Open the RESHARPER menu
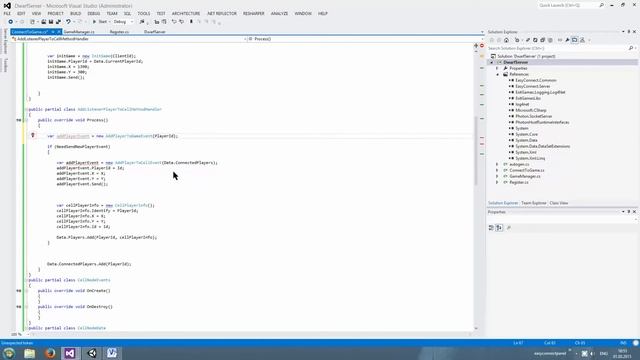The image size is (640, 360). click(253, 13)
